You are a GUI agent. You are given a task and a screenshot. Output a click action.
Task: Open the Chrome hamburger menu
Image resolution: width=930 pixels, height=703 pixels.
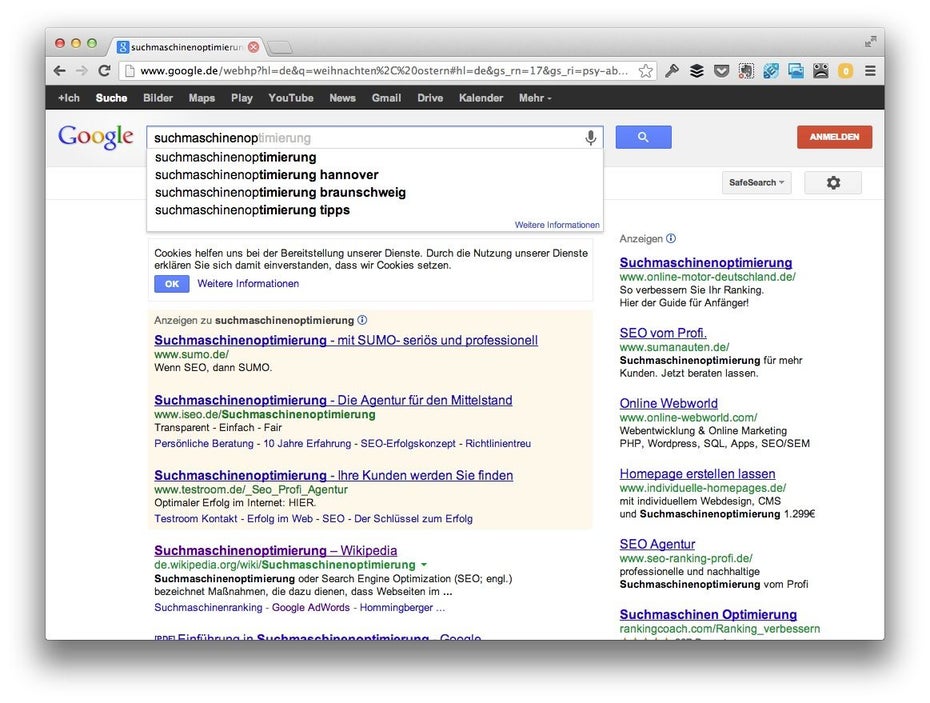(870, 71)
